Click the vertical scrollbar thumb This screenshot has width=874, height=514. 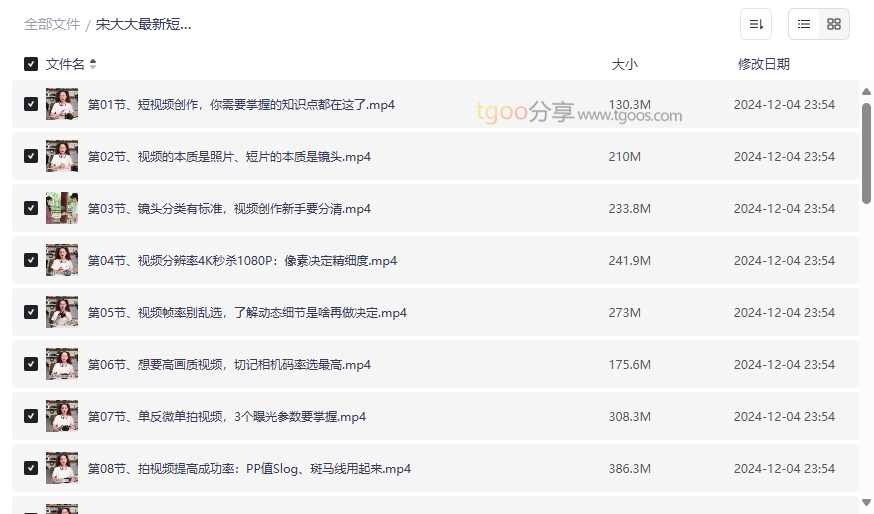point(866,150)
